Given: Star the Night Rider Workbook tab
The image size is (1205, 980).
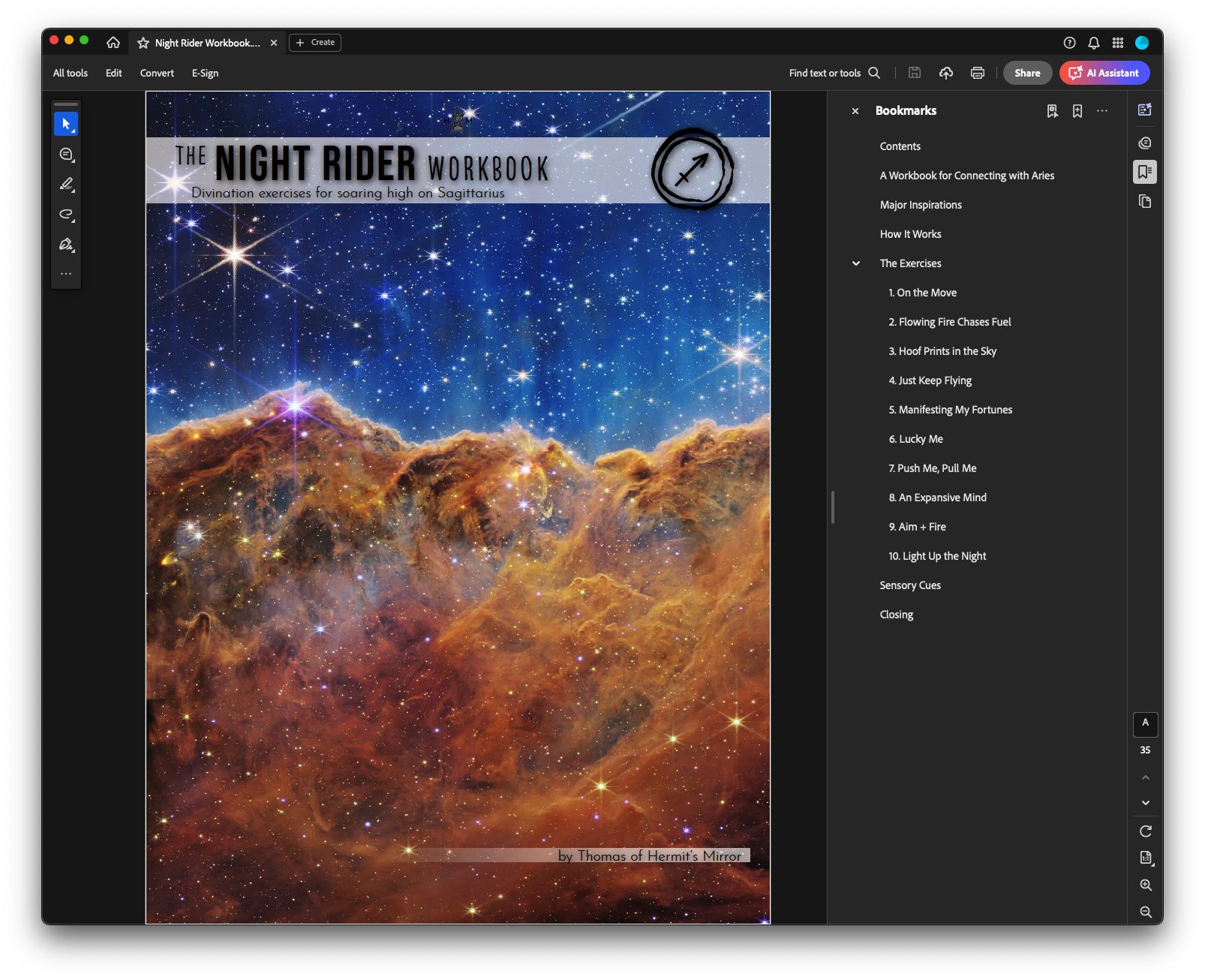Looking at the screenshot, I should 143,43.
